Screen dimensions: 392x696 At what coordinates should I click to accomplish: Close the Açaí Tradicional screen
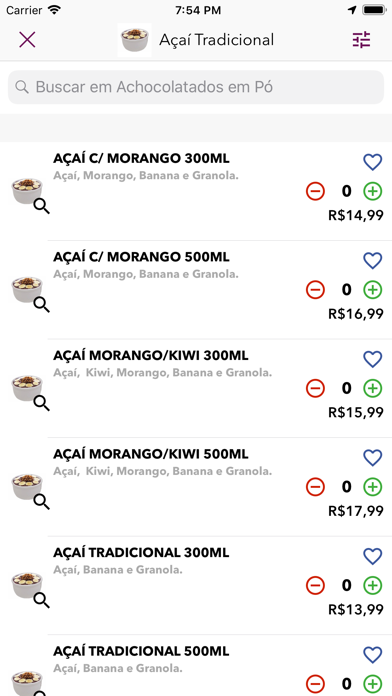(x=27, y=40)
